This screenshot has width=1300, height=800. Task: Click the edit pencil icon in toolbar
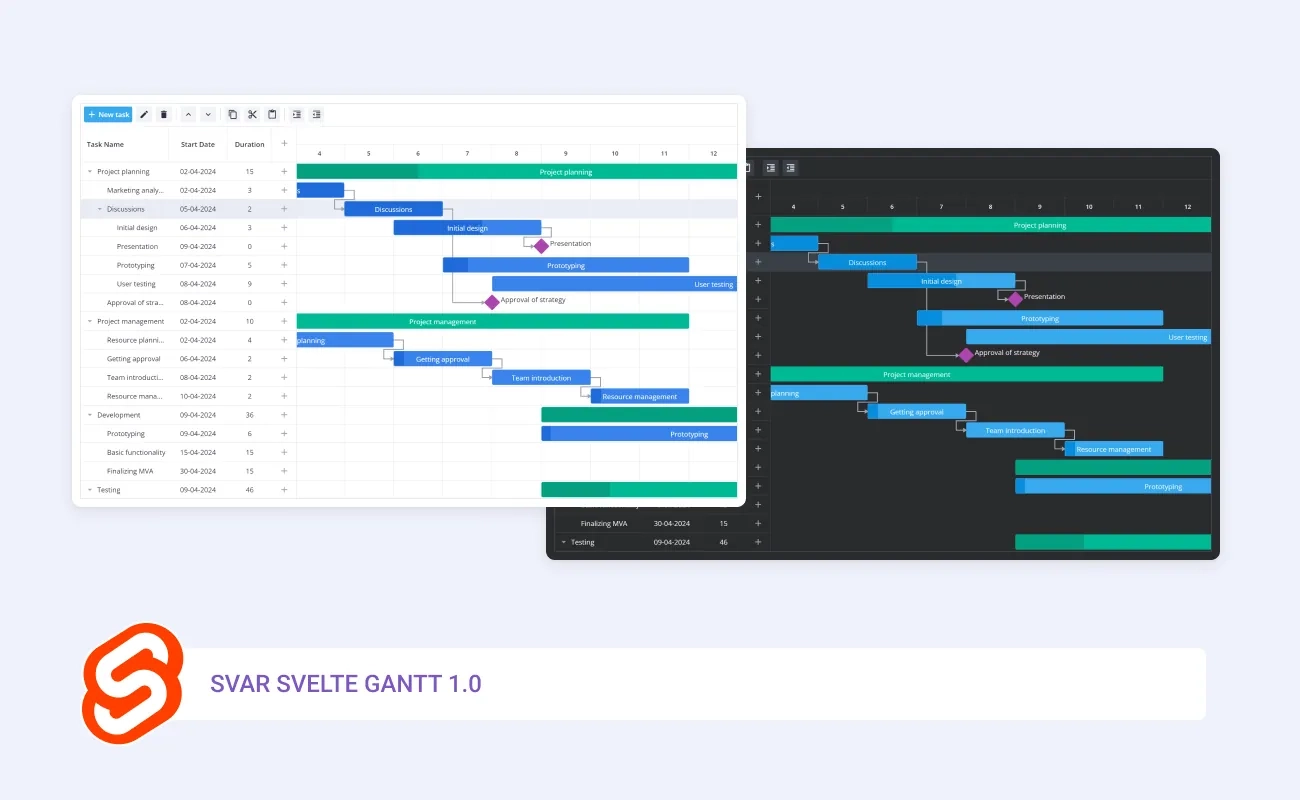click(144, 115)
